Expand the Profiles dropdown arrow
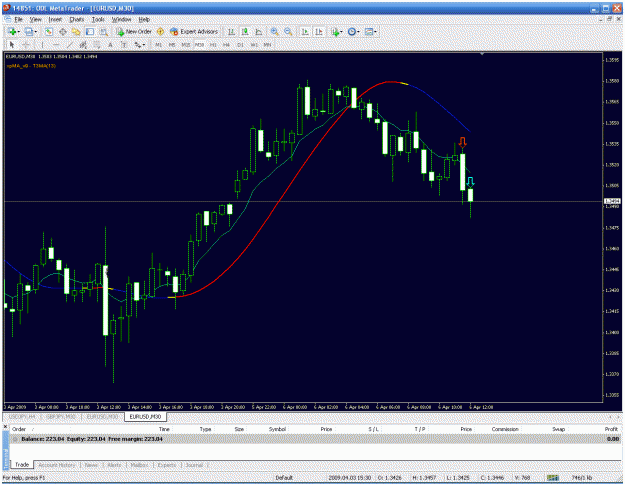 (x=35, y=32)
